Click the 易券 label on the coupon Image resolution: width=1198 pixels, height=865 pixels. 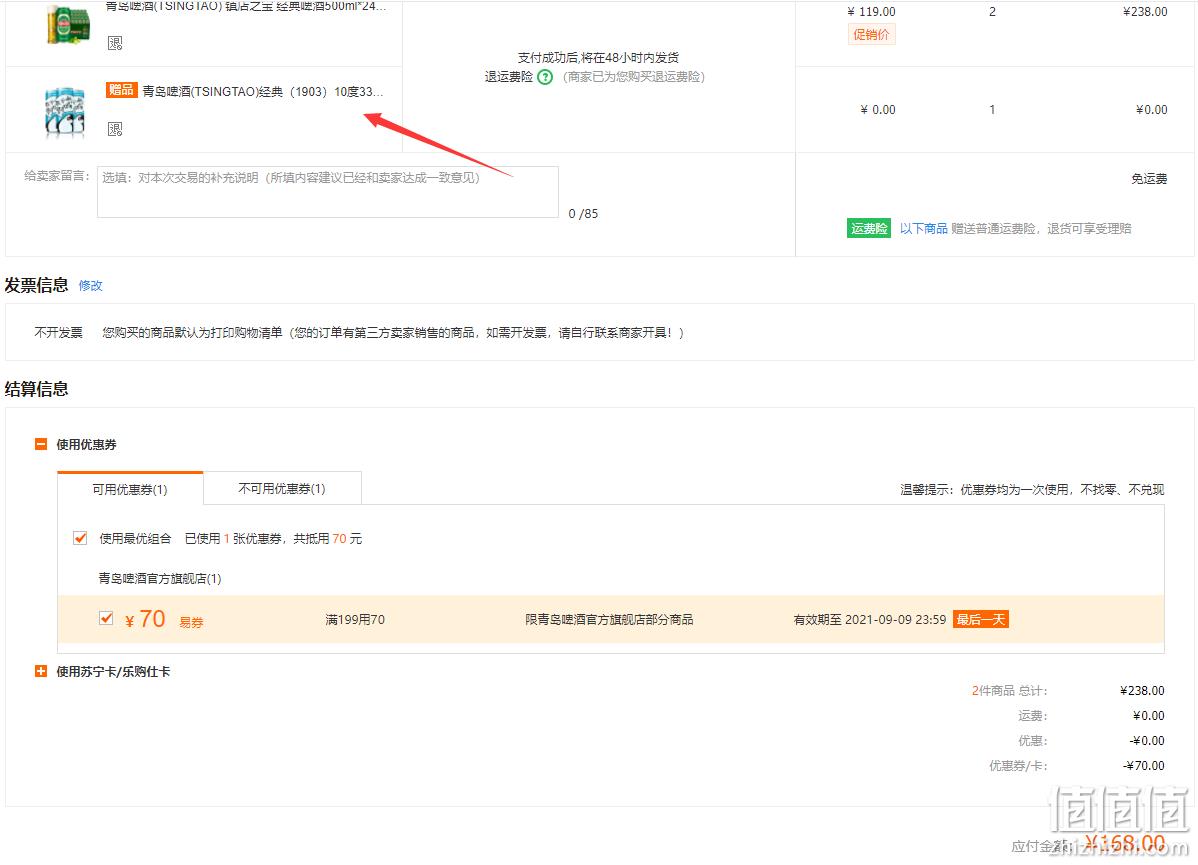coord(191,622)
